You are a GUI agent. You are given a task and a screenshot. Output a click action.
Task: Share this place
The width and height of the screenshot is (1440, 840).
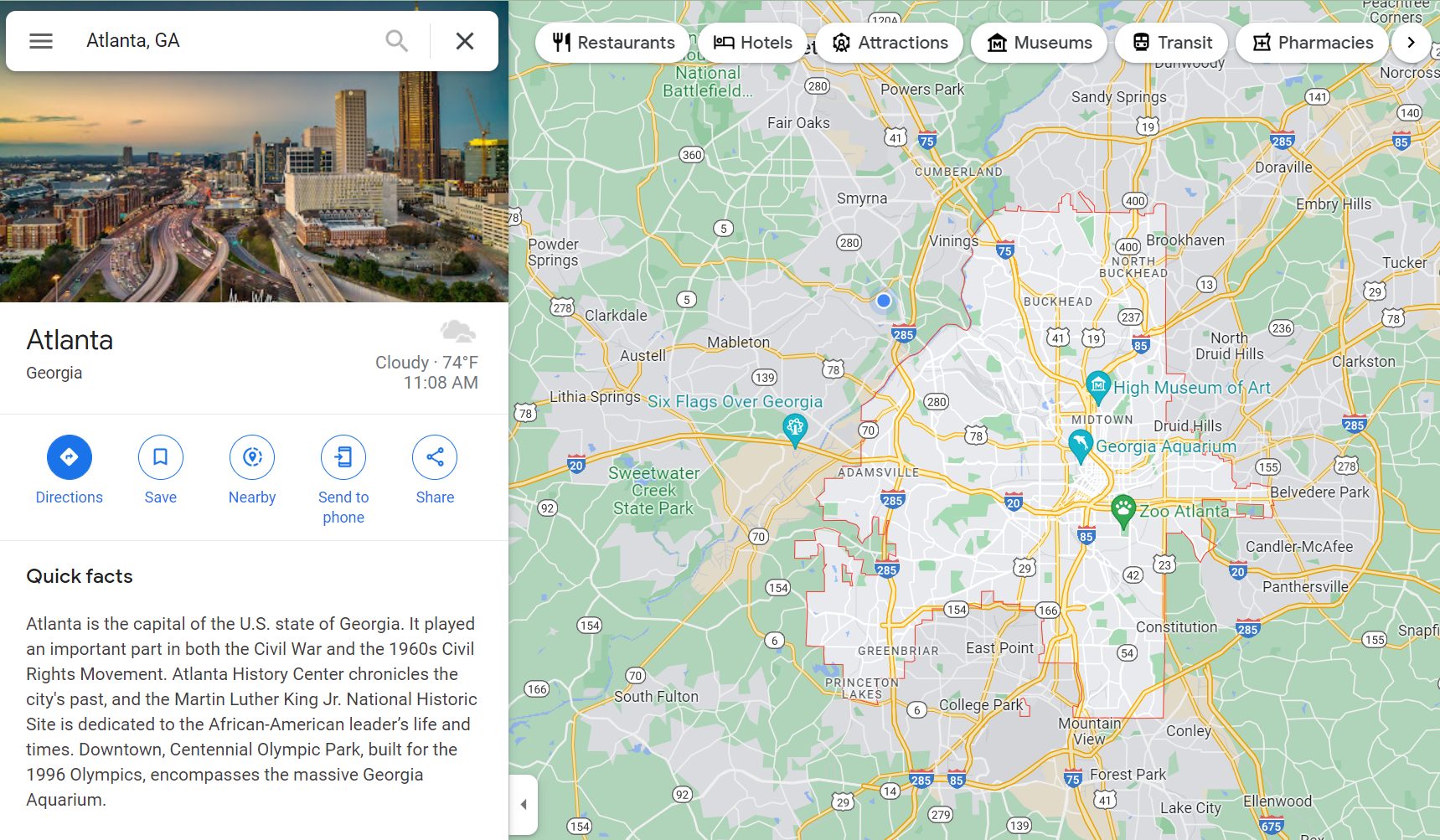click(x=435, y=470)
